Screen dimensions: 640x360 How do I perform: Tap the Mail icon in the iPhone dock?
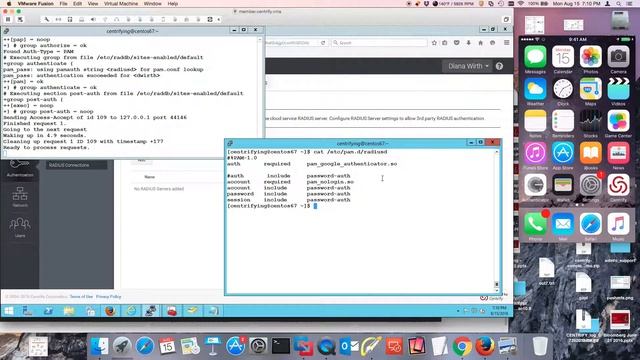coord(563,224)
